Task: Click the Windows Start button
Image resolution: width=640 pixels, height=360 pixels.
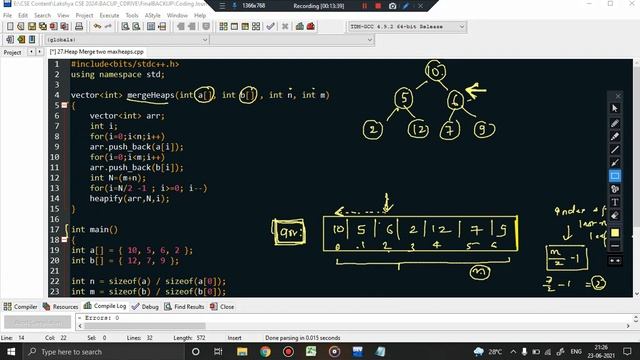Action: pyautogui.click(x=11, y=351)
